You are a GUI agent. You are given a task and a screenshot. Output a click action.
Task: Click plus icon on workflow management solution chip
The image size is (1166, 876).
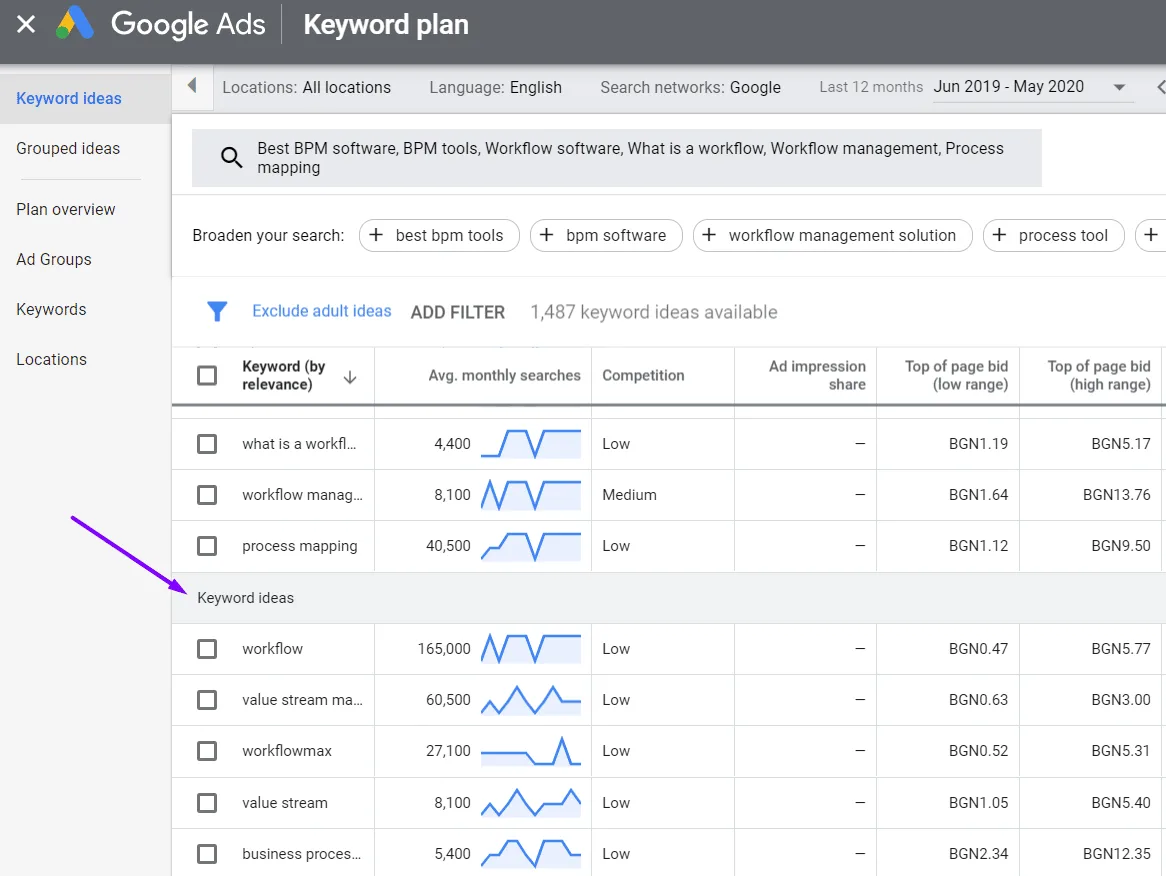709,235
